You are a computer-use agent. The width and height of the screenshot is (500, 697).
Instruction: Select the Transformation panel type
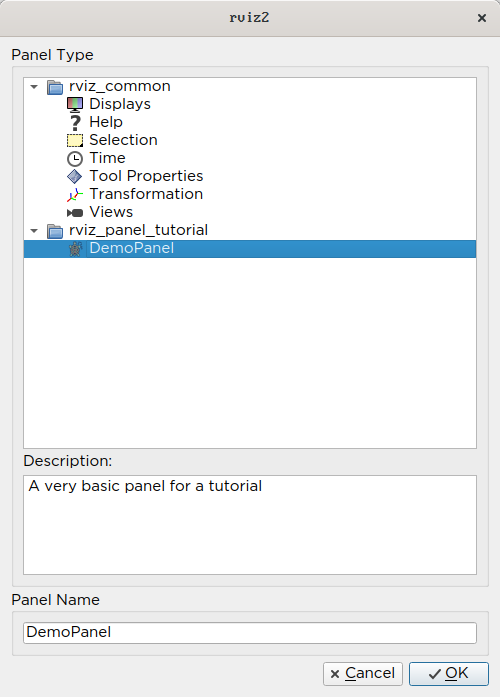point(146,194)
